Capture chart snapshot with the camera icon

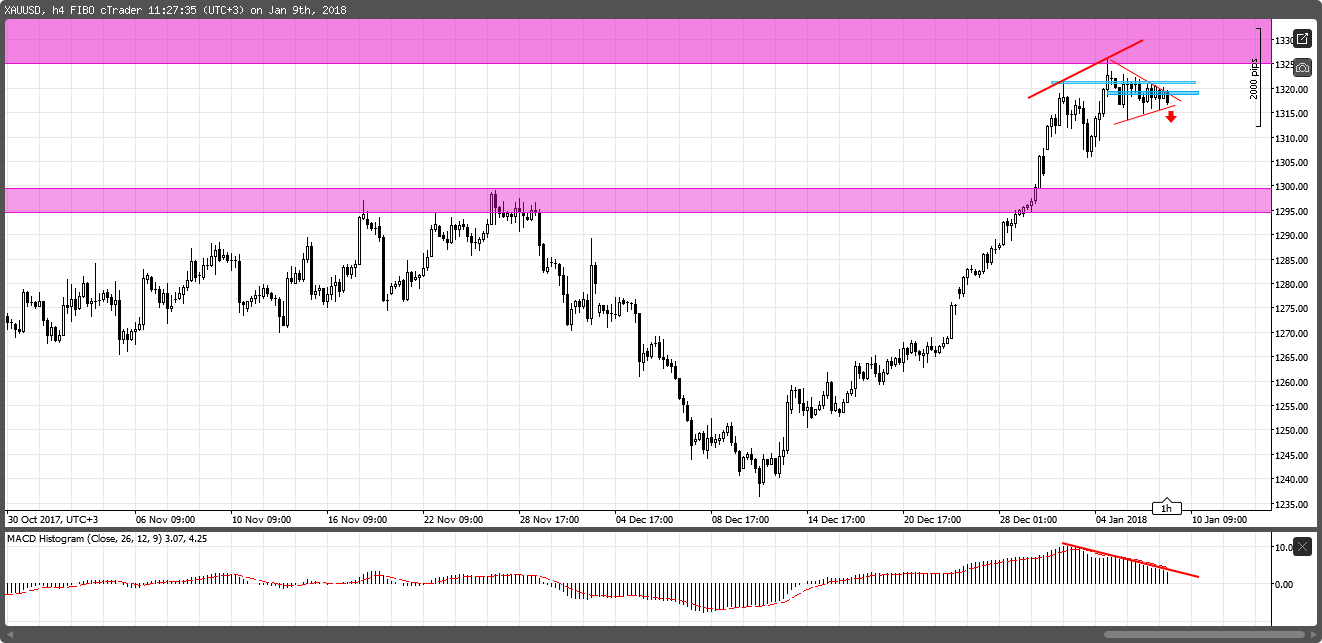(1301, 67)
